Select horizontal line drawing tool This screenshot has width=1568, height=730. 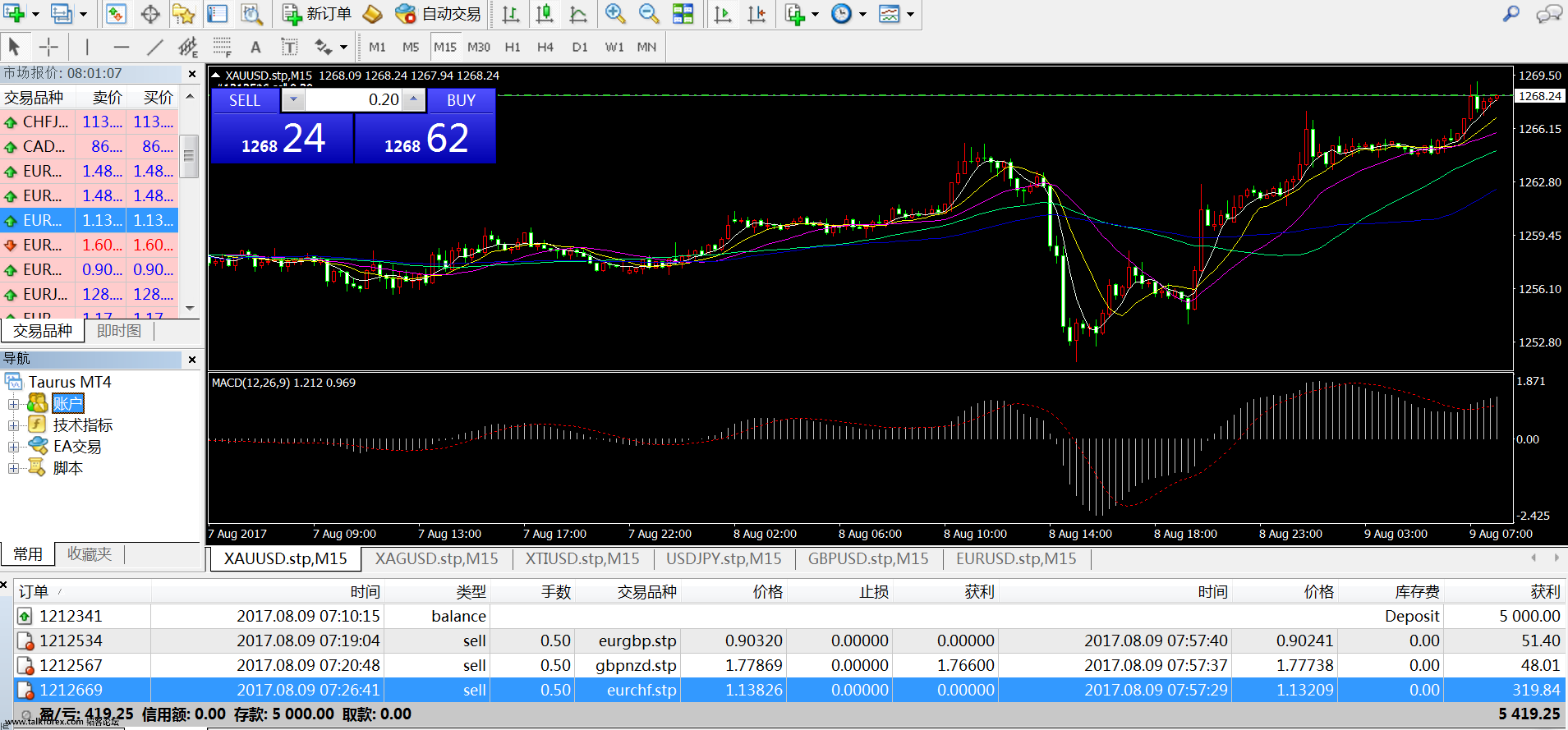pyautogui.click(x=122, y=47)
